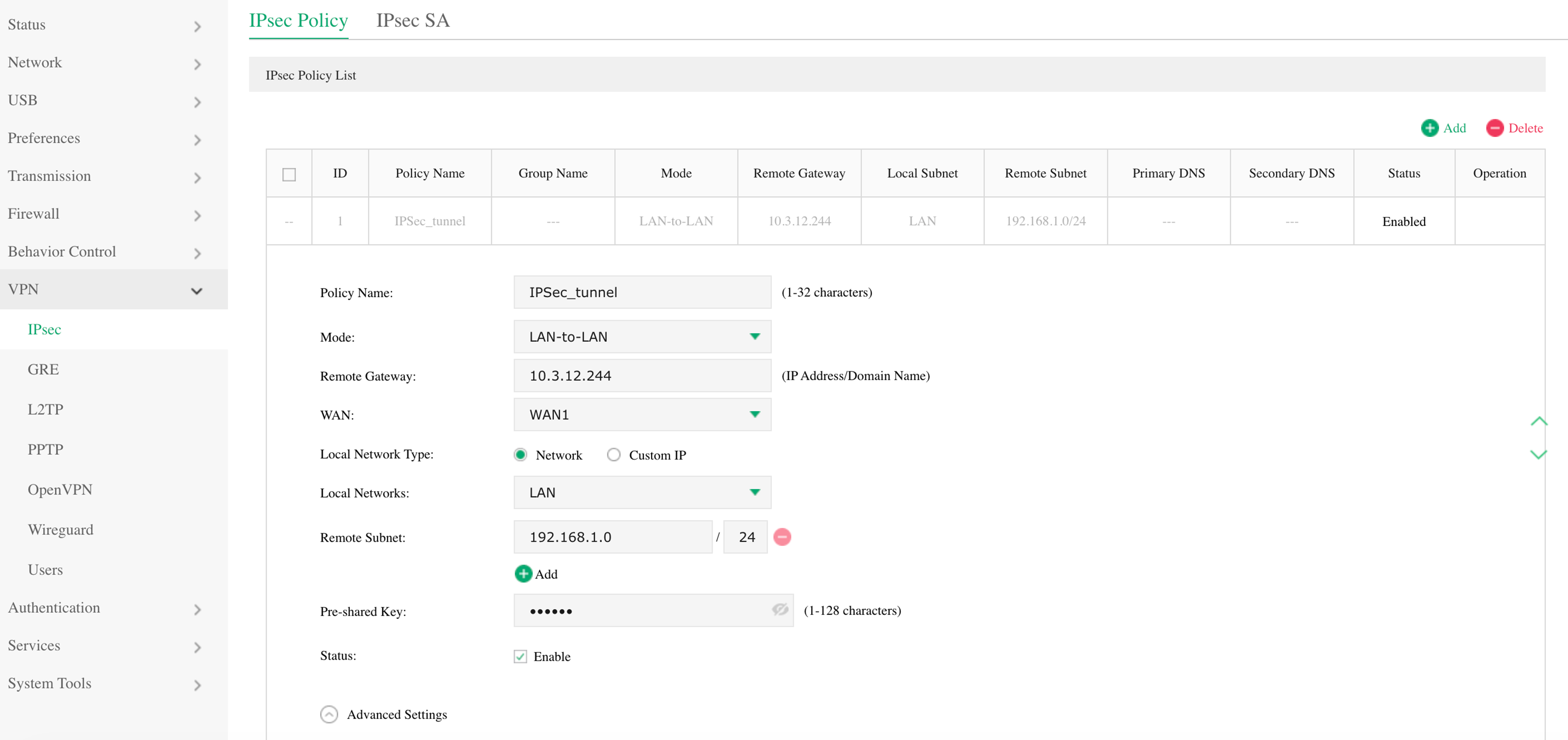Reveal pre-shared key with eye icon
Viewport: 1568px width, 740px height.
pos(780,610)
